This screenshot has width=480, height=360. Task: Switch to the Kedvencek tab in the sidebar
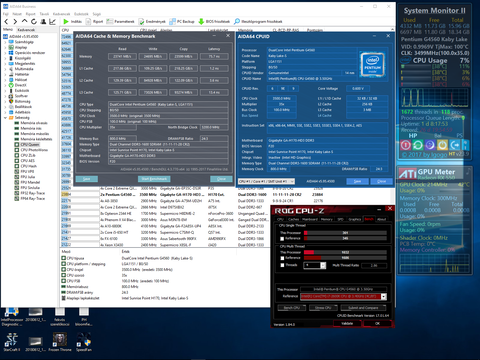coord(26,30)
